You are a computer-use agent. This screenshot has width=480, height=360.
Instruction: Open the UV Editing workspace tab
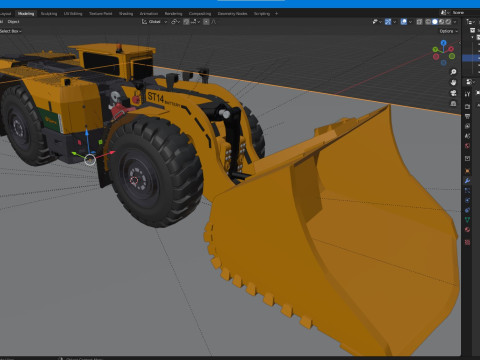(73, 14)
